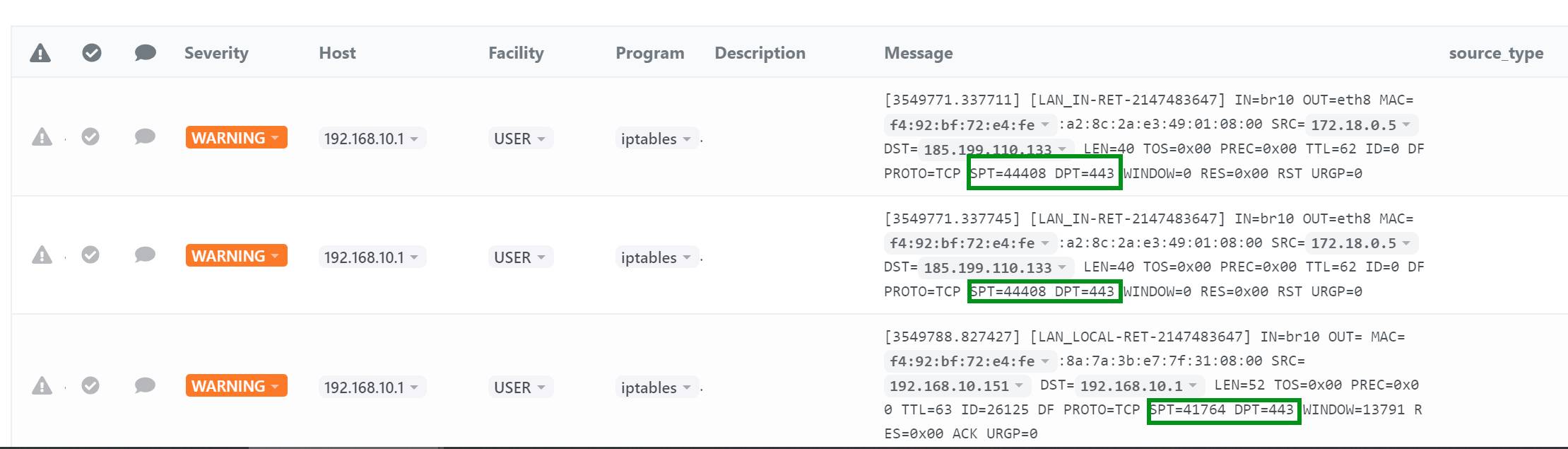Click warning triangle icon on third row

42,386
